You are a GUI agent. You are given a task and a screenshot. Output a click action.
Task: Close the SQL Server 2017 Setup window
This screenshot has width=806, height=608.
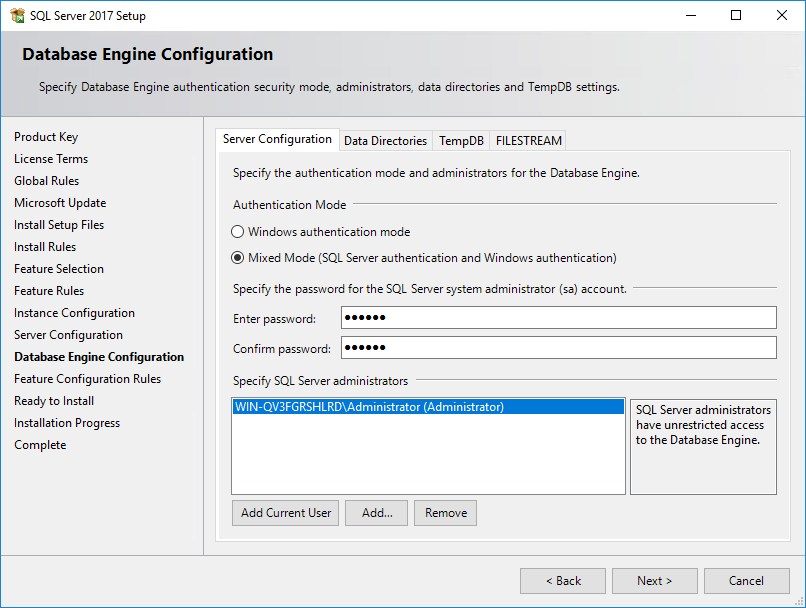[782, 15]
